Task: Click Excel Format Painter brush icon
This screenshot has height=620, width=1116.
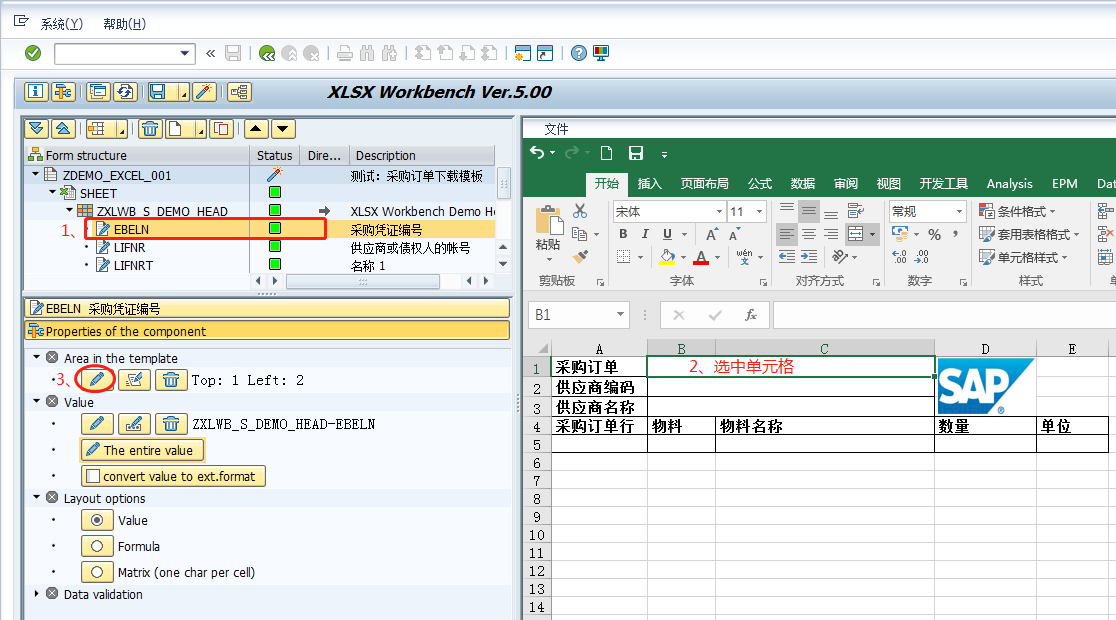Action: tap(581, 256)
